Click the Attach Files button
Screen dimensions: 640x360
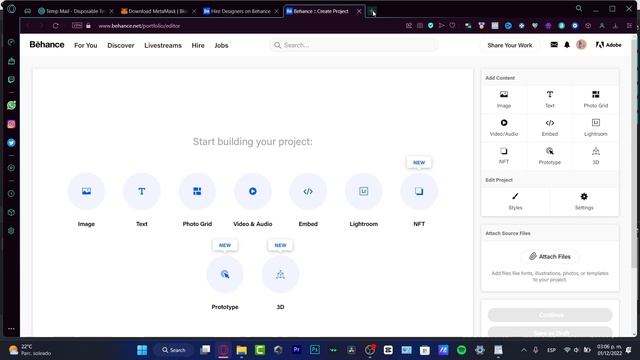coord(550,256)
